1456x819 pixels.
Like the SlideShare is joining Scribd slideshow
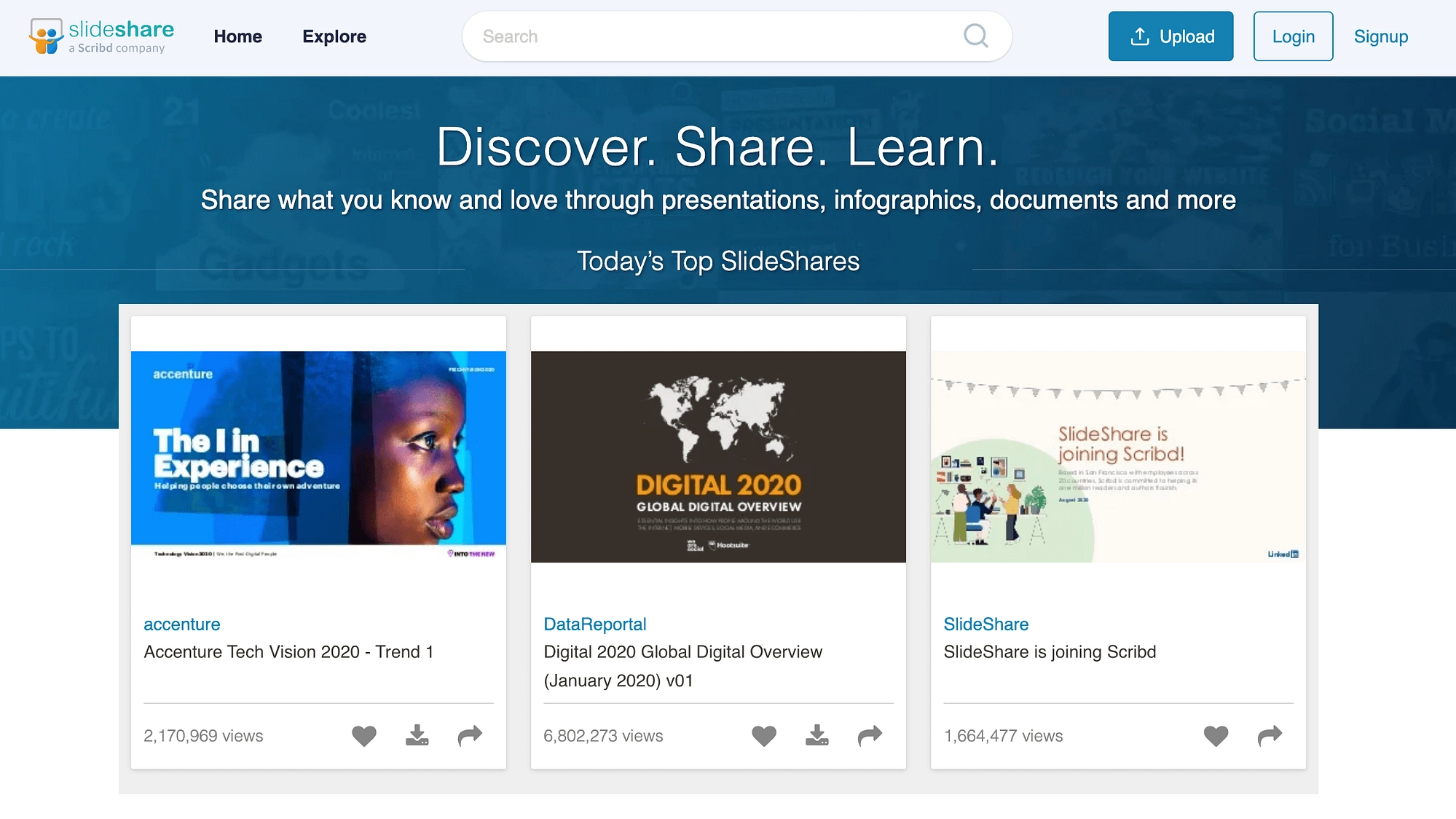tap(1216, 736)
